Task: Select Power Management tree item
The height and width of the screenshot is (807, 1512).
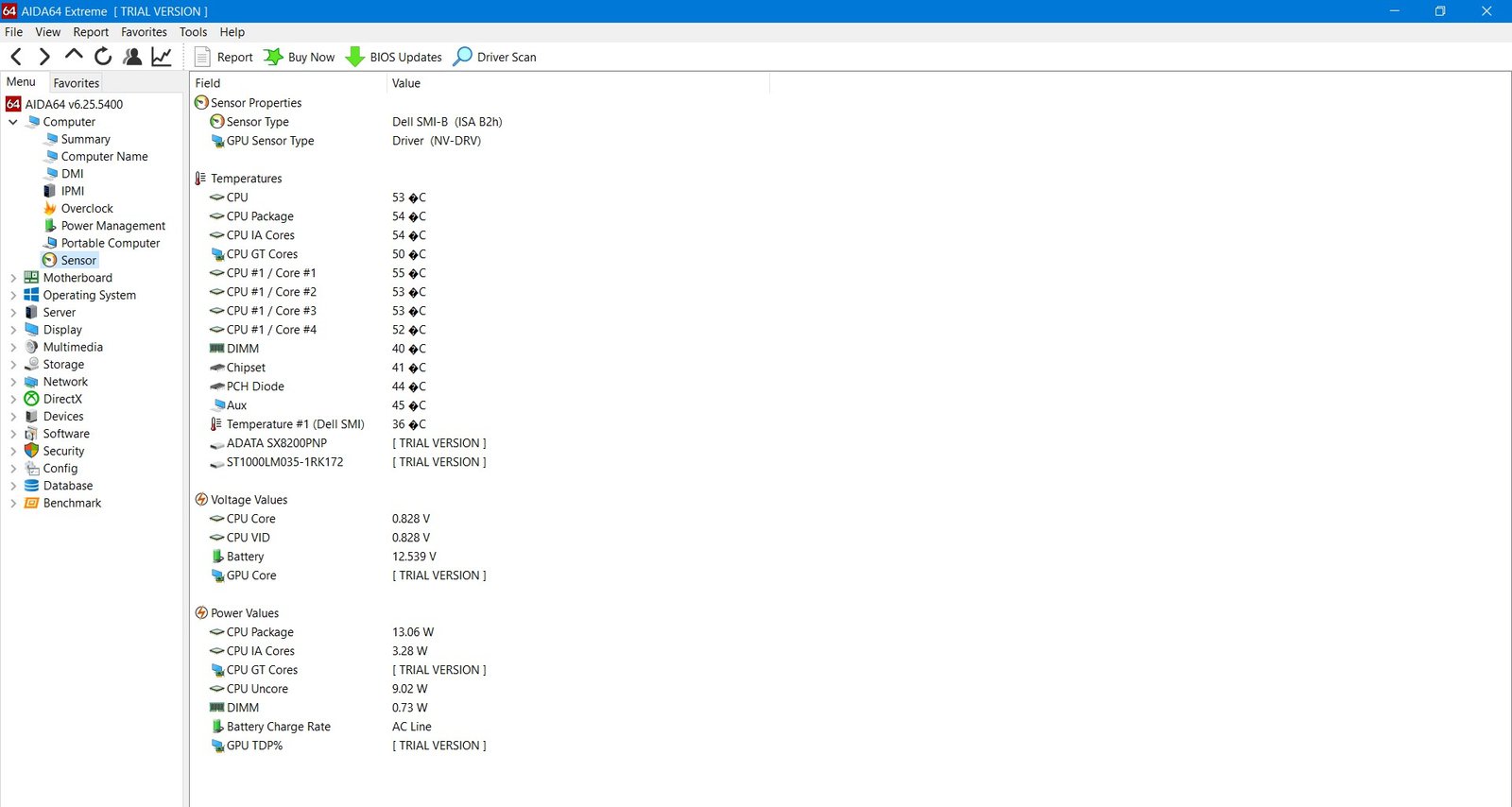Action: pos(112,226)
